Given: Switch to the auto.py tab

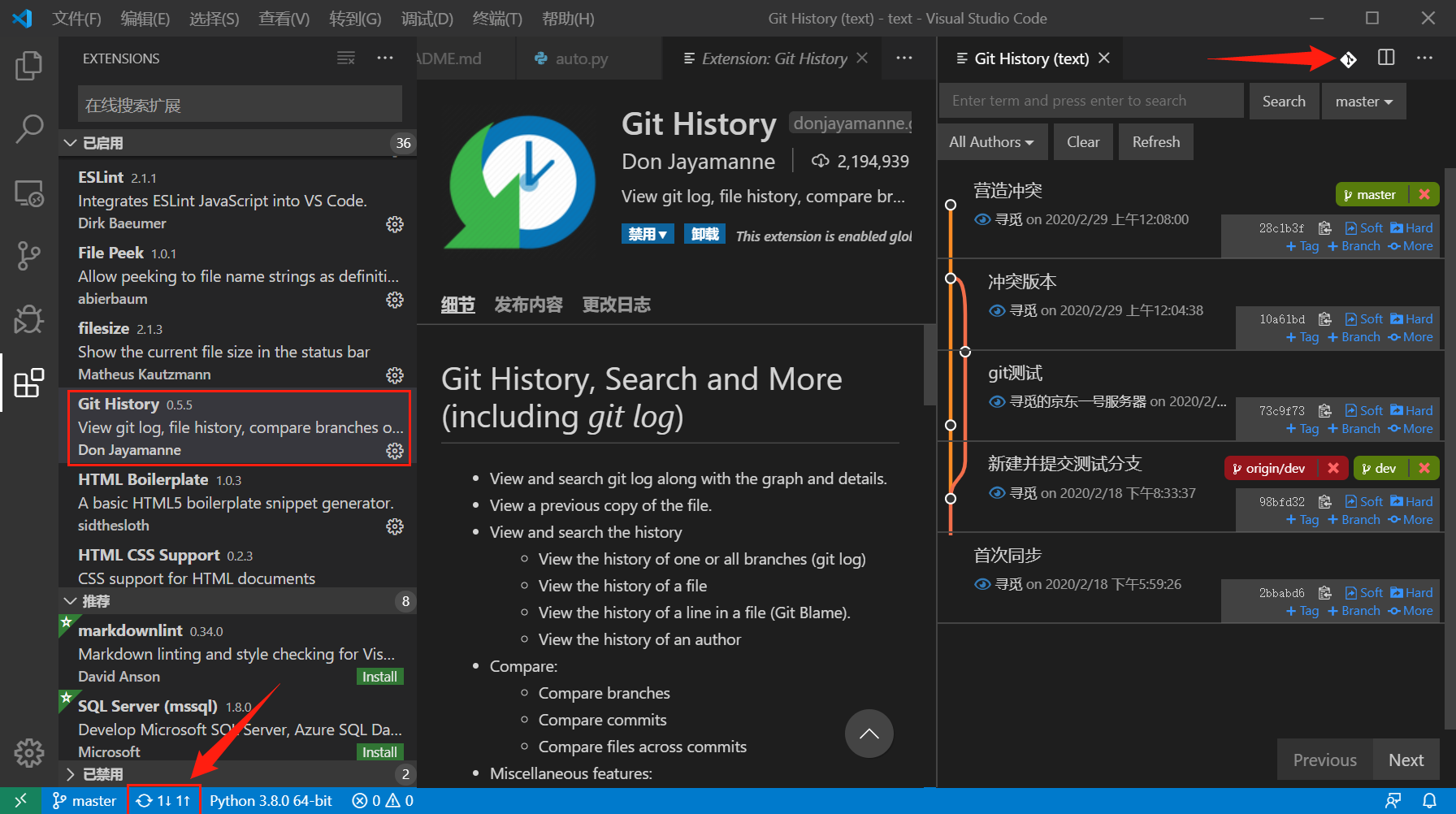Looking at the screenshot, I should click(x=582, y=58).
